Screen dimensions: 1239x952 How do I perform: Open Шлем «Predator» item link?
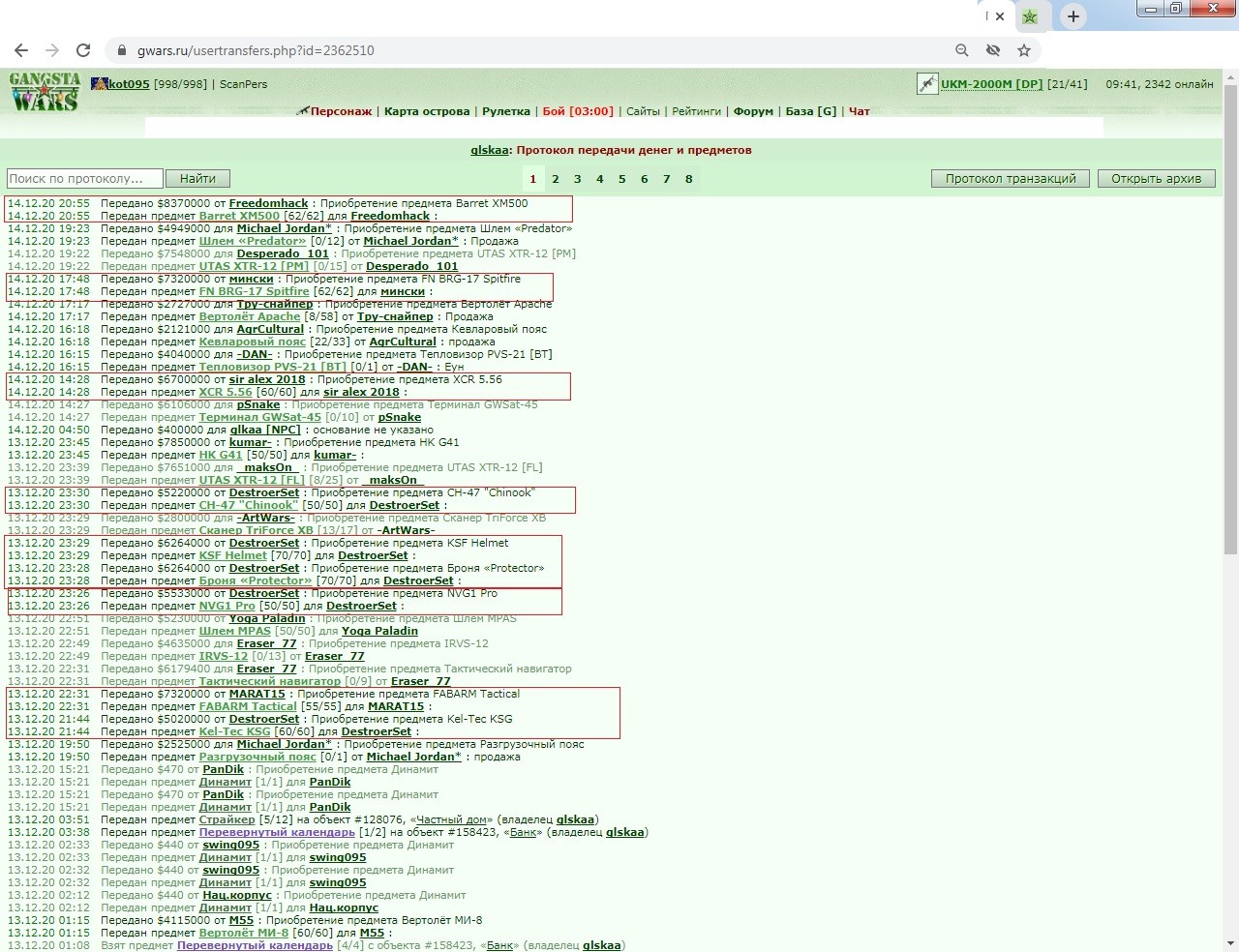[253, 241]
